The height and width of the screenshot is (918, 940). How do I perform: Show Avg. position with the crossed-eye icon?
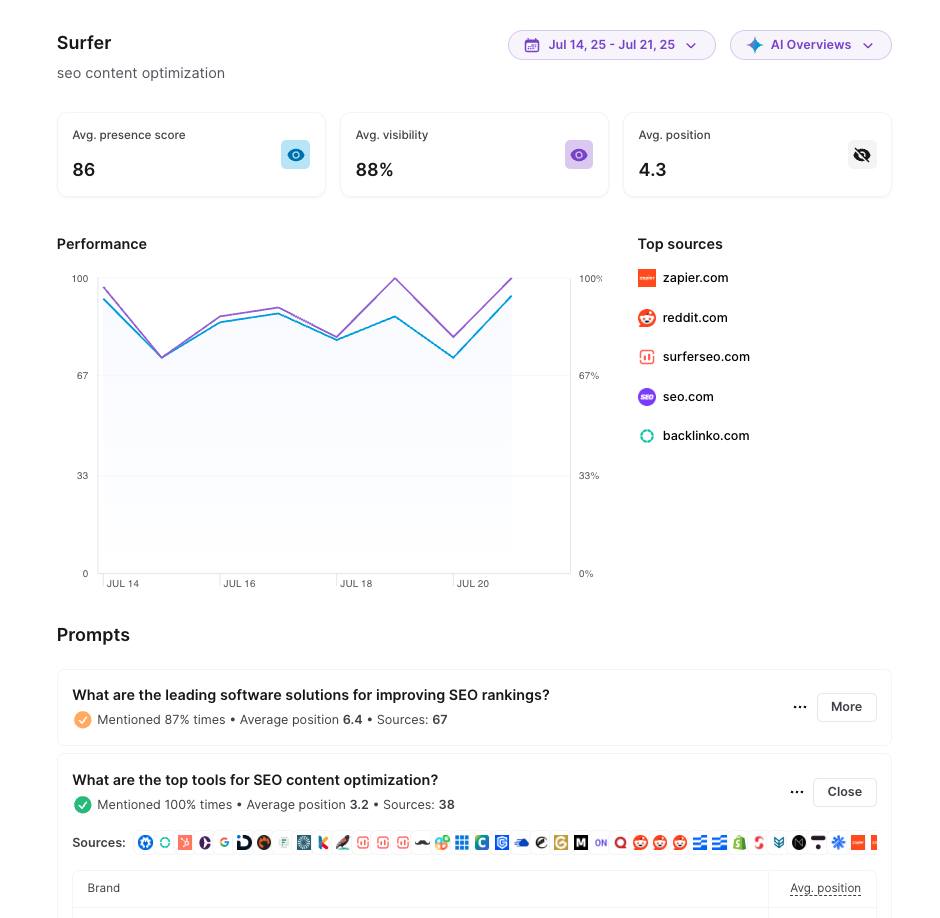tap(862, 155)
